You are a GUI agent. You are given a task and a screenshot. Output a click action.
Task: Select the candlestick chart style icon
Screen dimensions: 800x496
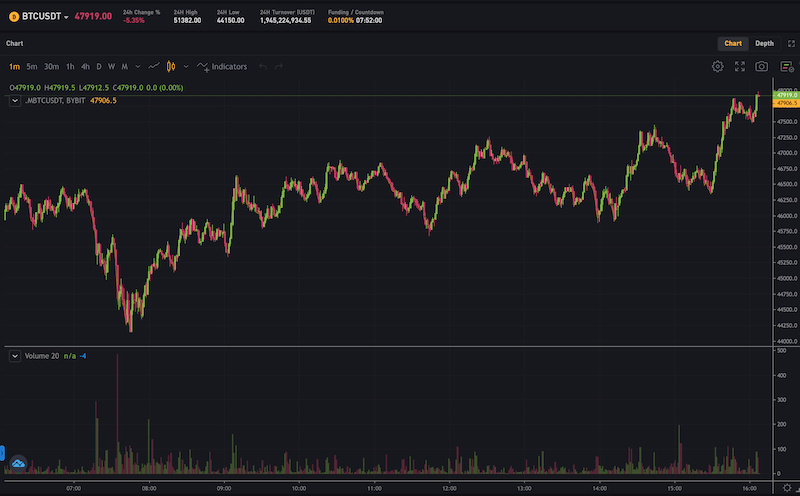coord(171,66)
